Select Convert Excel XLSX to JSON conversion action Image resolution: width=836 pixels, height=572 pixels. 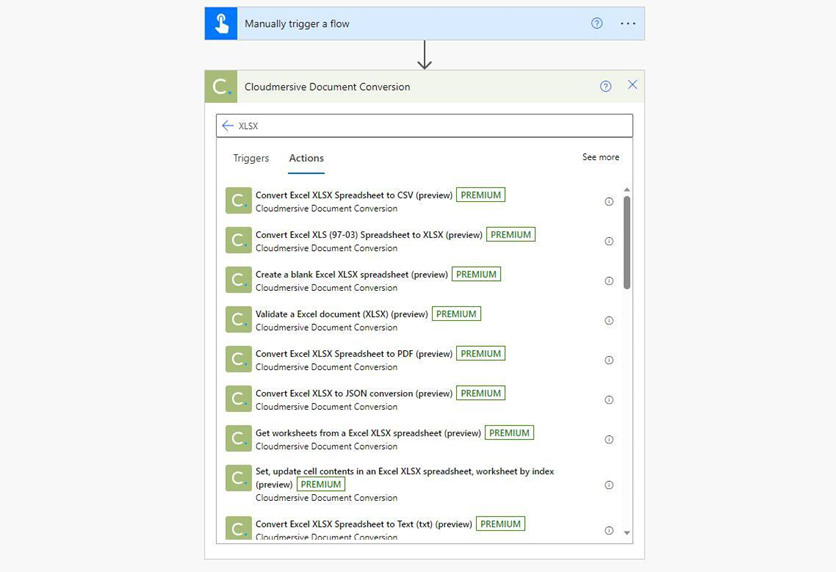click(419, 399)
